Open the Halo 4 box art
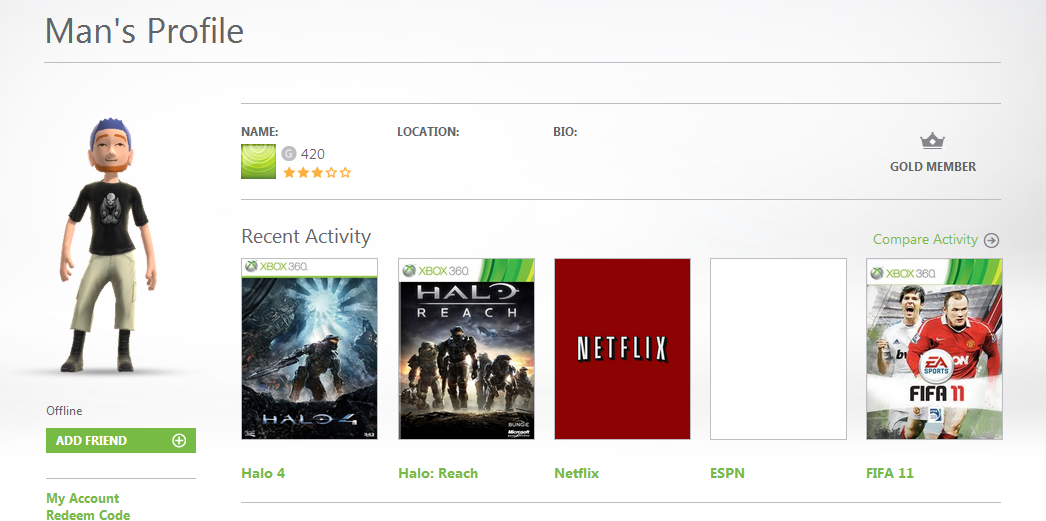Screen dimensions: 1046x521 coord(310,349)
